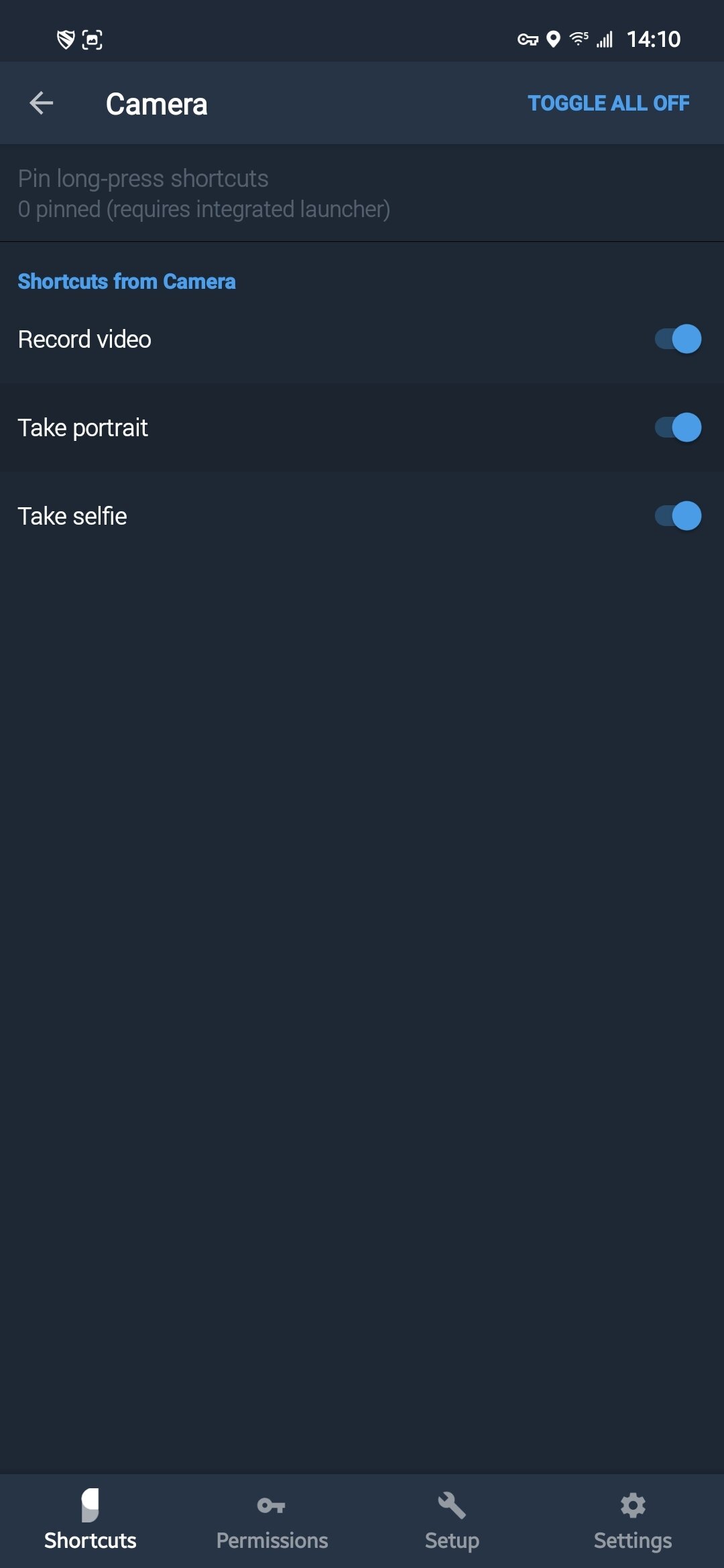The image size is (724, 1568).
Task: Tap the Permissions key icon
Action: click(x=271, y=1506)
